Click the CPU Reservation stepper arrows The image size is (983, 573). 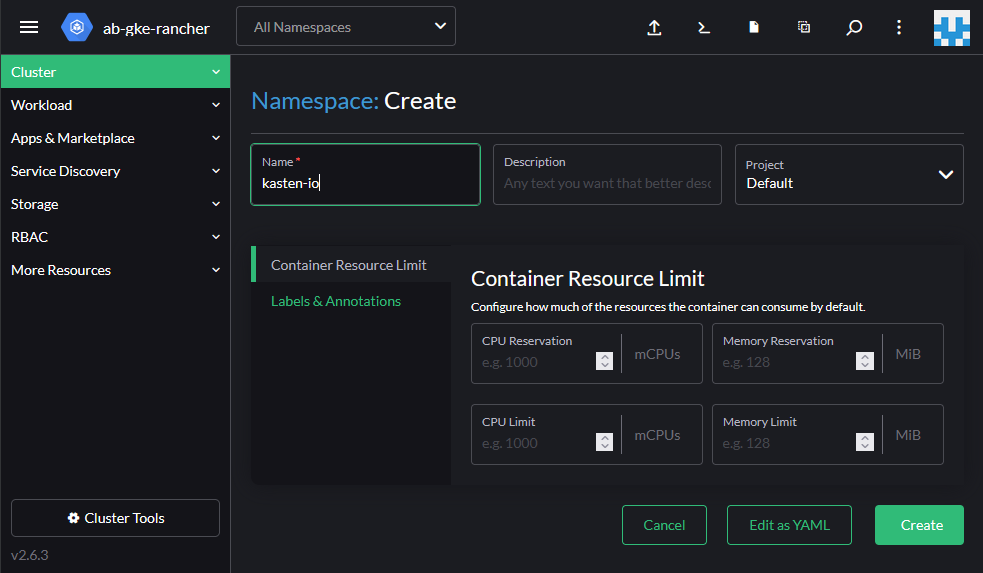tap(604, 361)
